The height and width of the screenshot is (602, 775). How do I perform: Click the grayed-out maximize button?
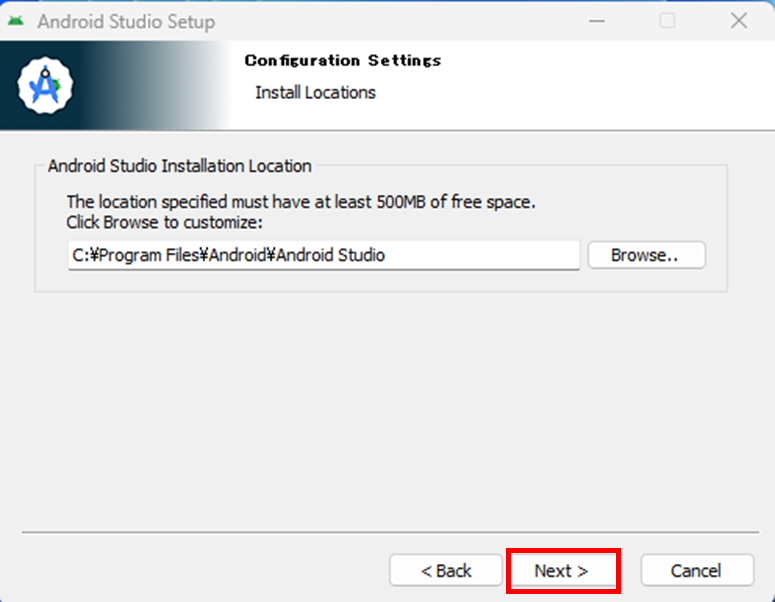[667, 21]
